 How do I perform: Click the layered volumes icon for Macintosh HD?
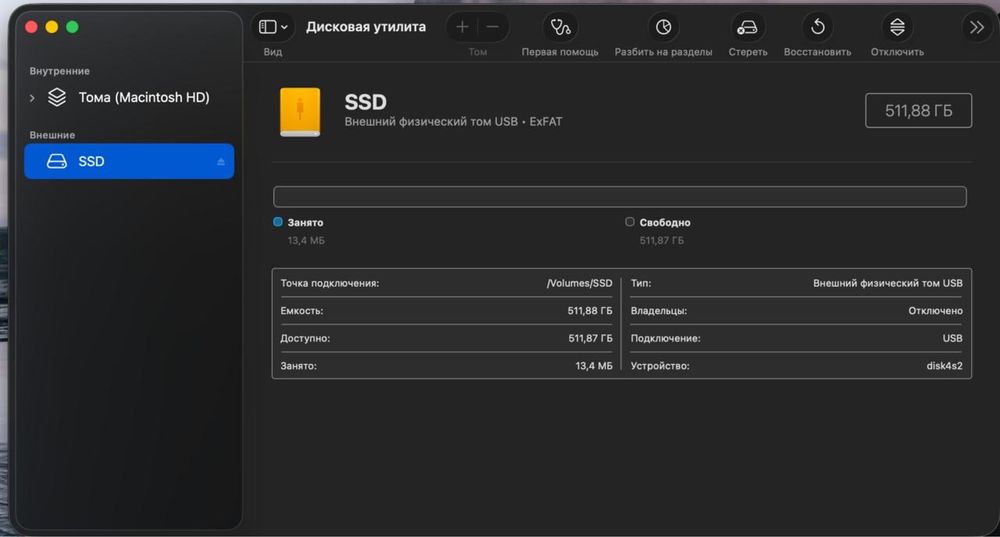click(x=57, y=97)
